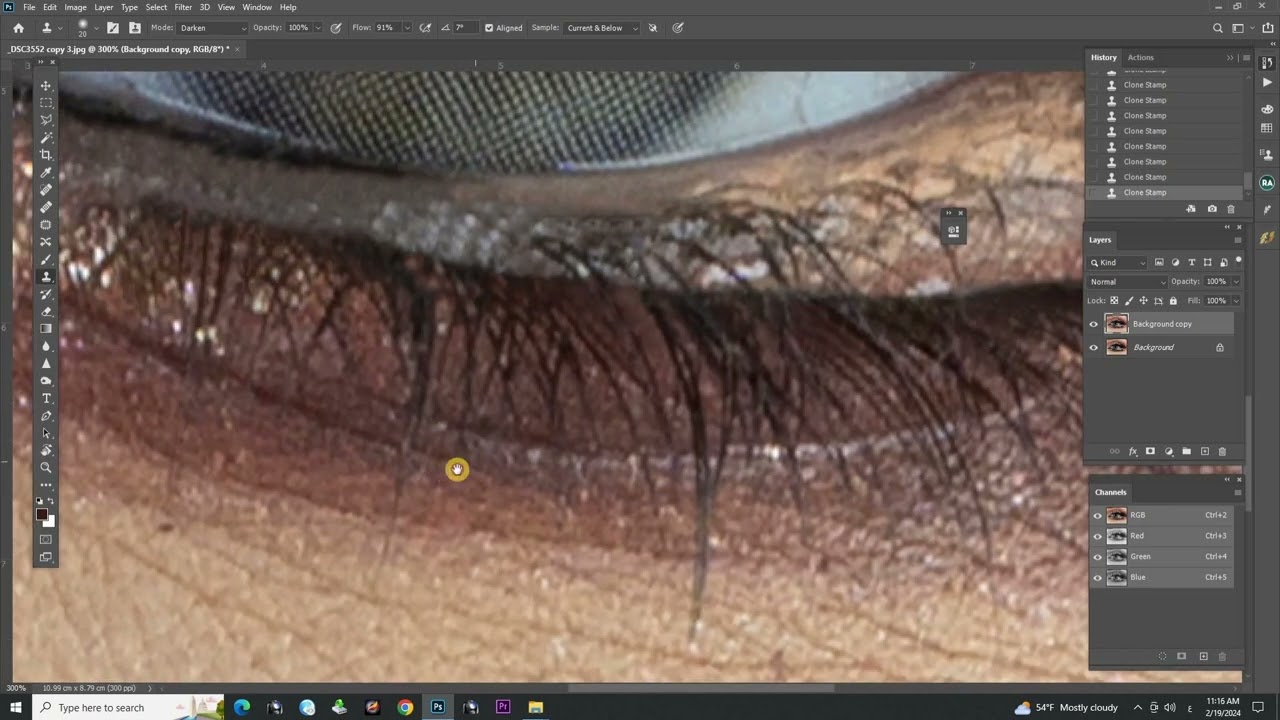
Task: Select the Move tool
Action: pyautogui.click(x=46, y=86)
